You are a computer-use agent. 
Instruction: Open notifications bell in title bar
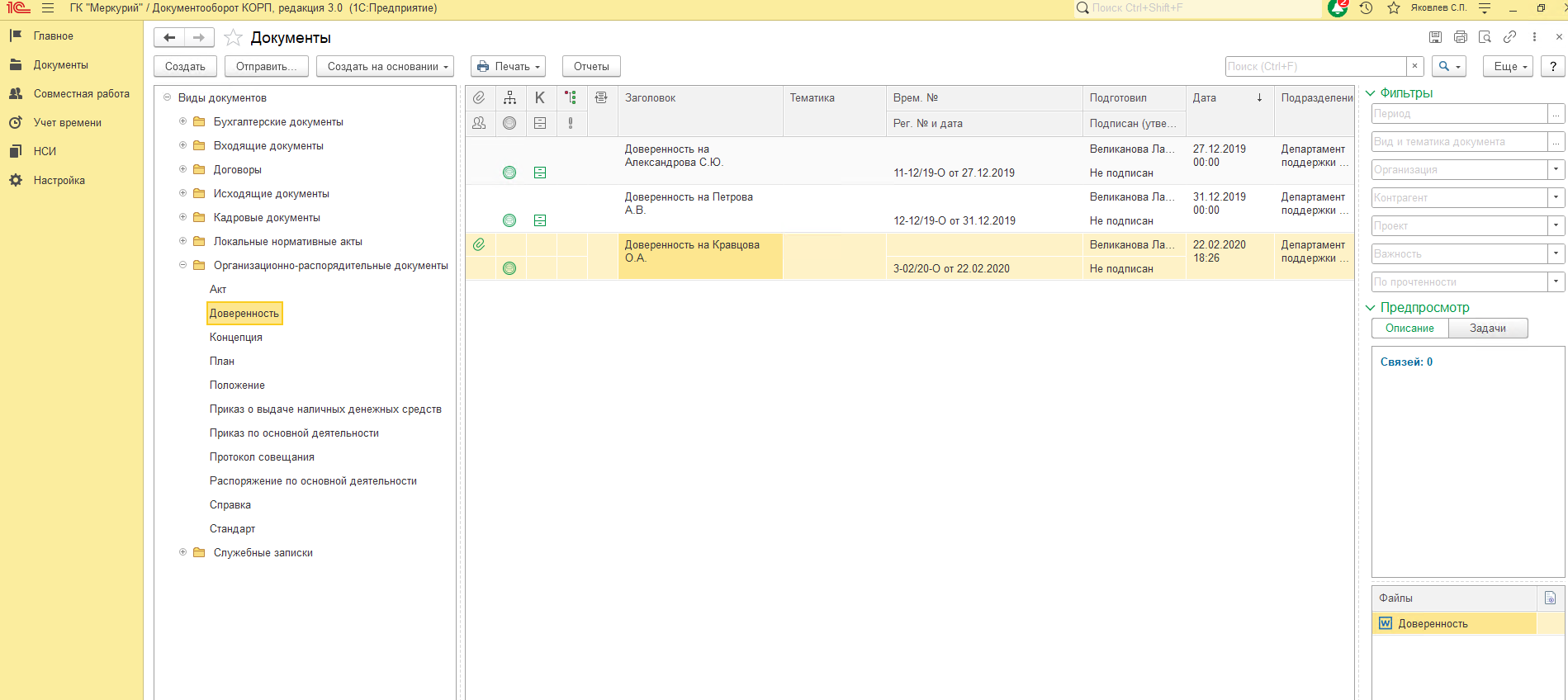point(1337,8)
